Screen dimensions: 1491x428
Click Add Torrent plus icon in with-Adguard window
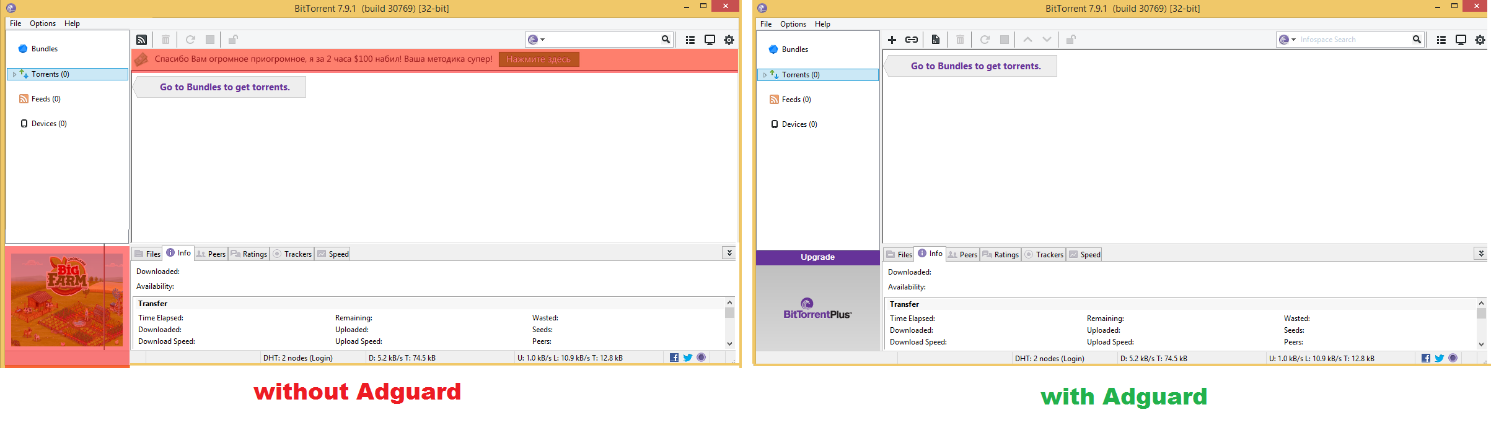point(892,40)
